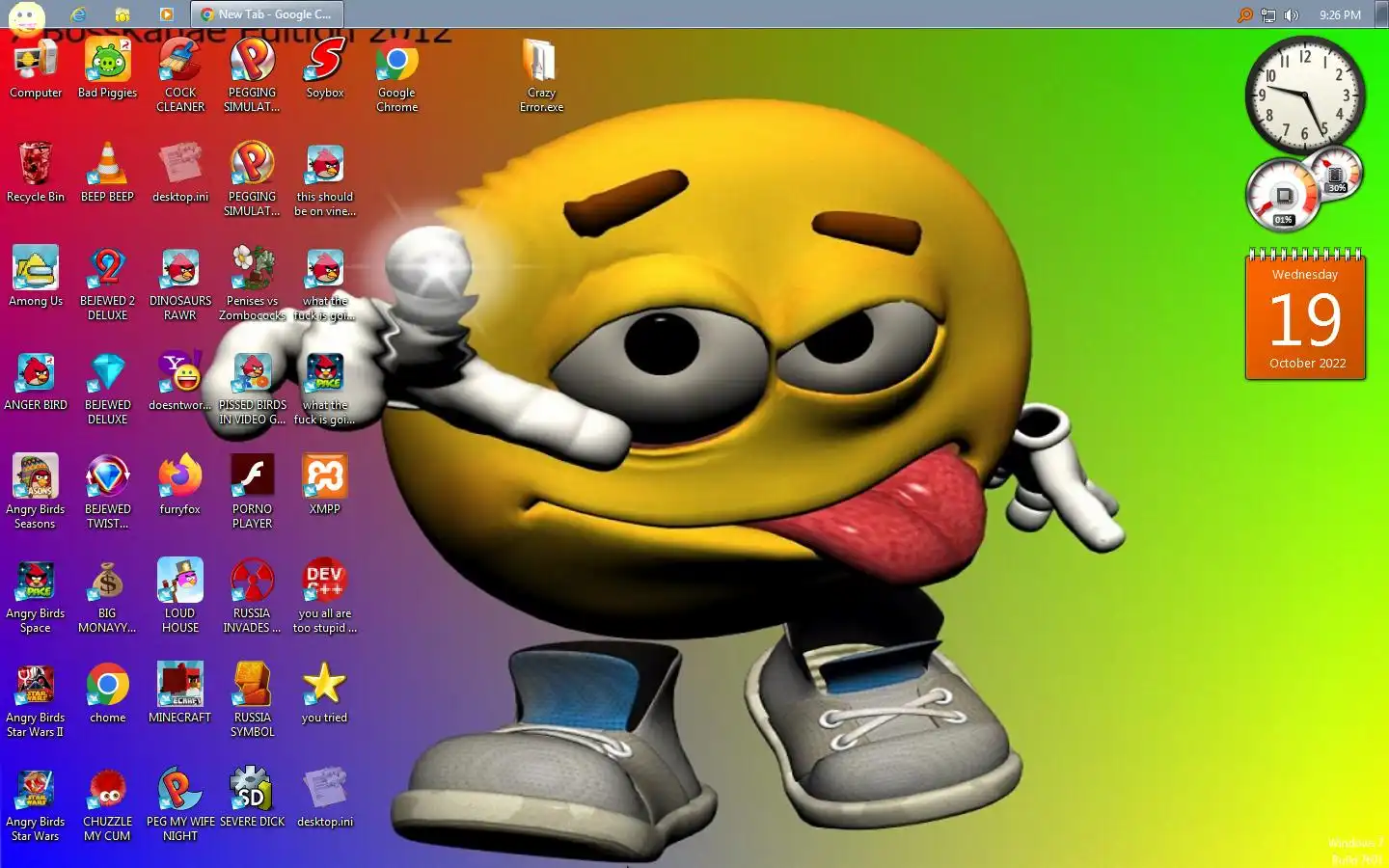Click the calendar gadget showing Wednesday 19

point(1305,314)
